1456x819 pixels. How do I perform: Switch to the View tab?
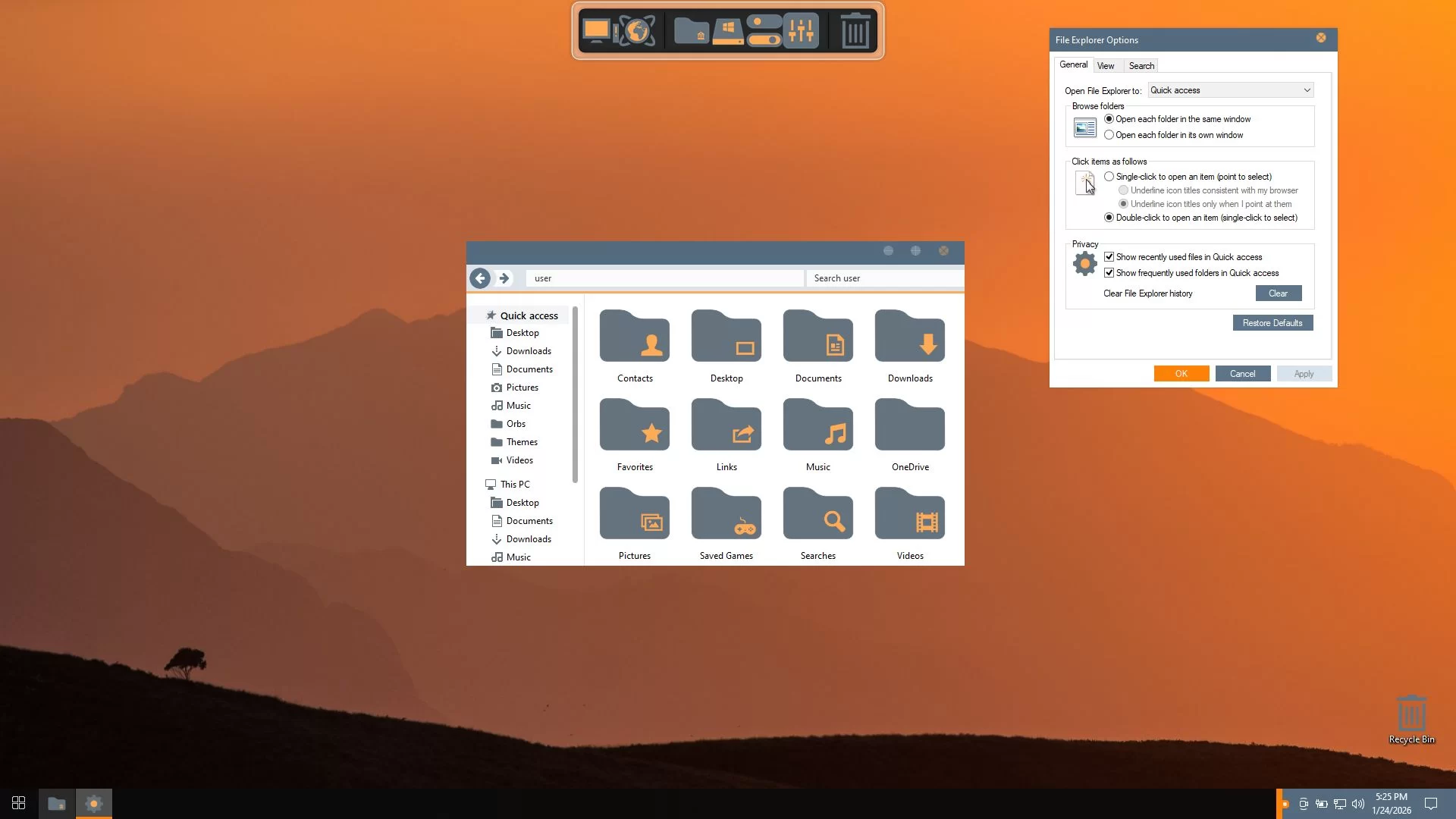point(1106,66)
